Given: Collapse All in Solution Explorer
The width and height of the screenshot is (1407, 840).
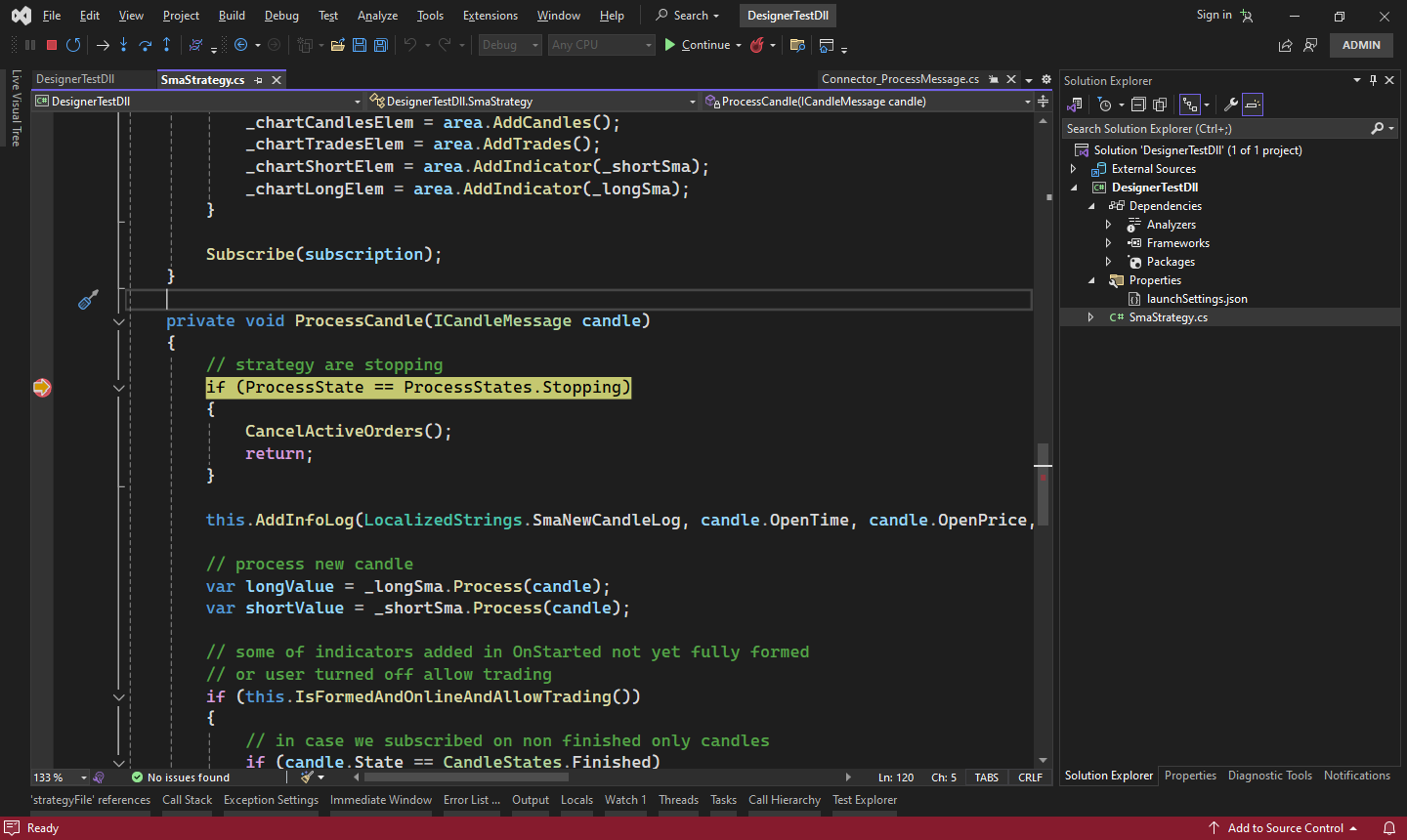Looking at the screenshot, I should (1138, 105).
